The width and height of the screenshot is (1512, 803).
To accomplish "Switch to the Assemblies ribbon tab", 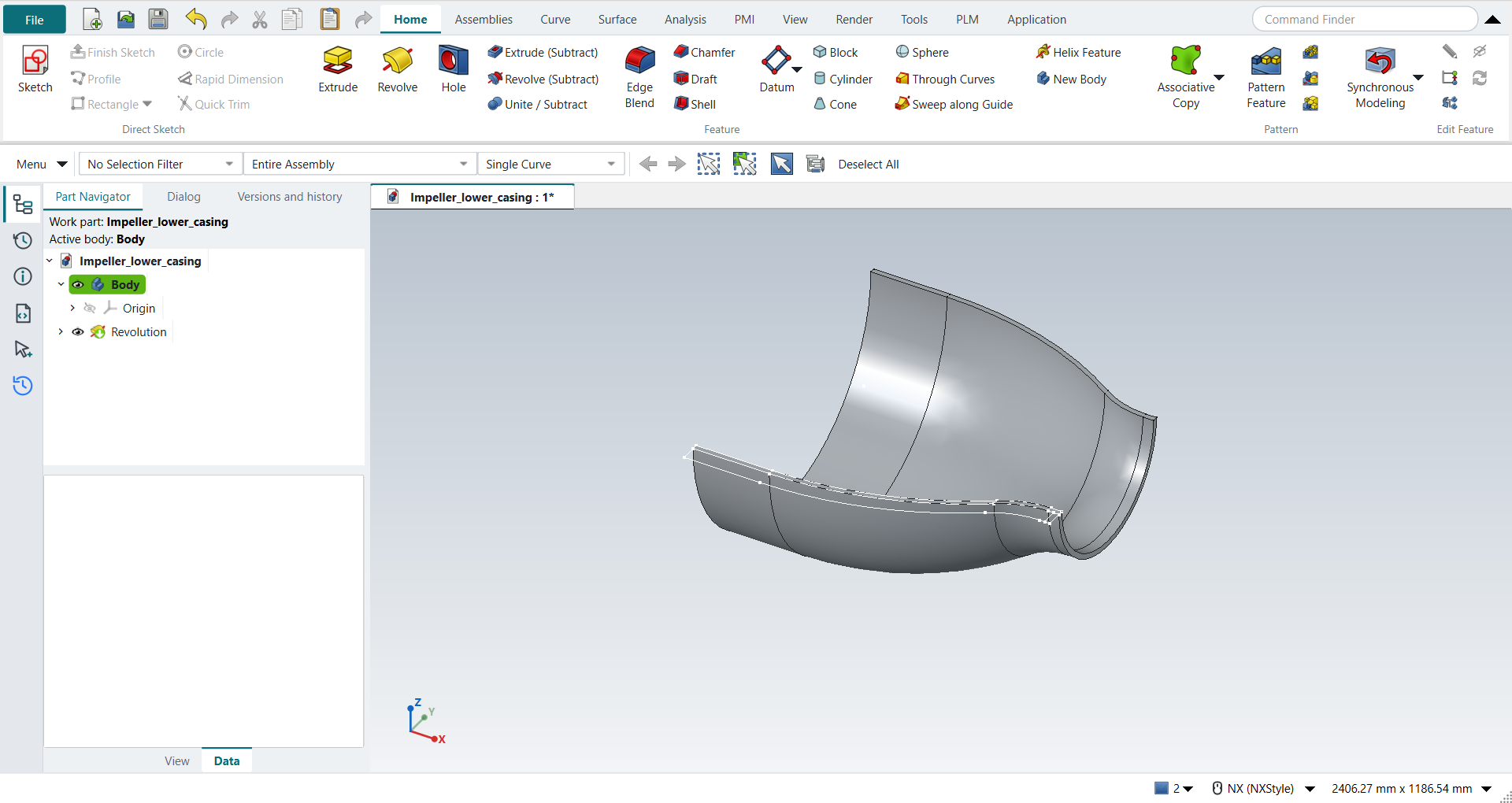I will (484, 19).
